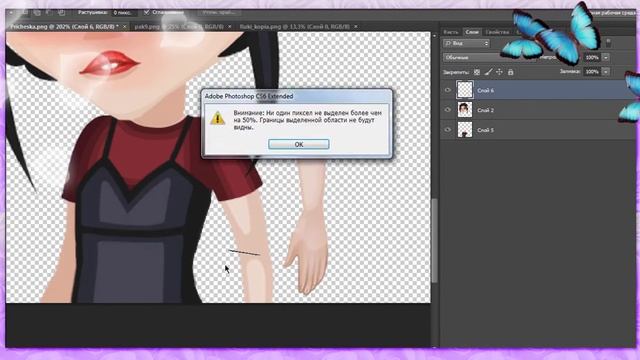Close the ttaki_kopia.png document tab
Image resolution: width=640 pixels, height=360 pixels.
[356, 27]
